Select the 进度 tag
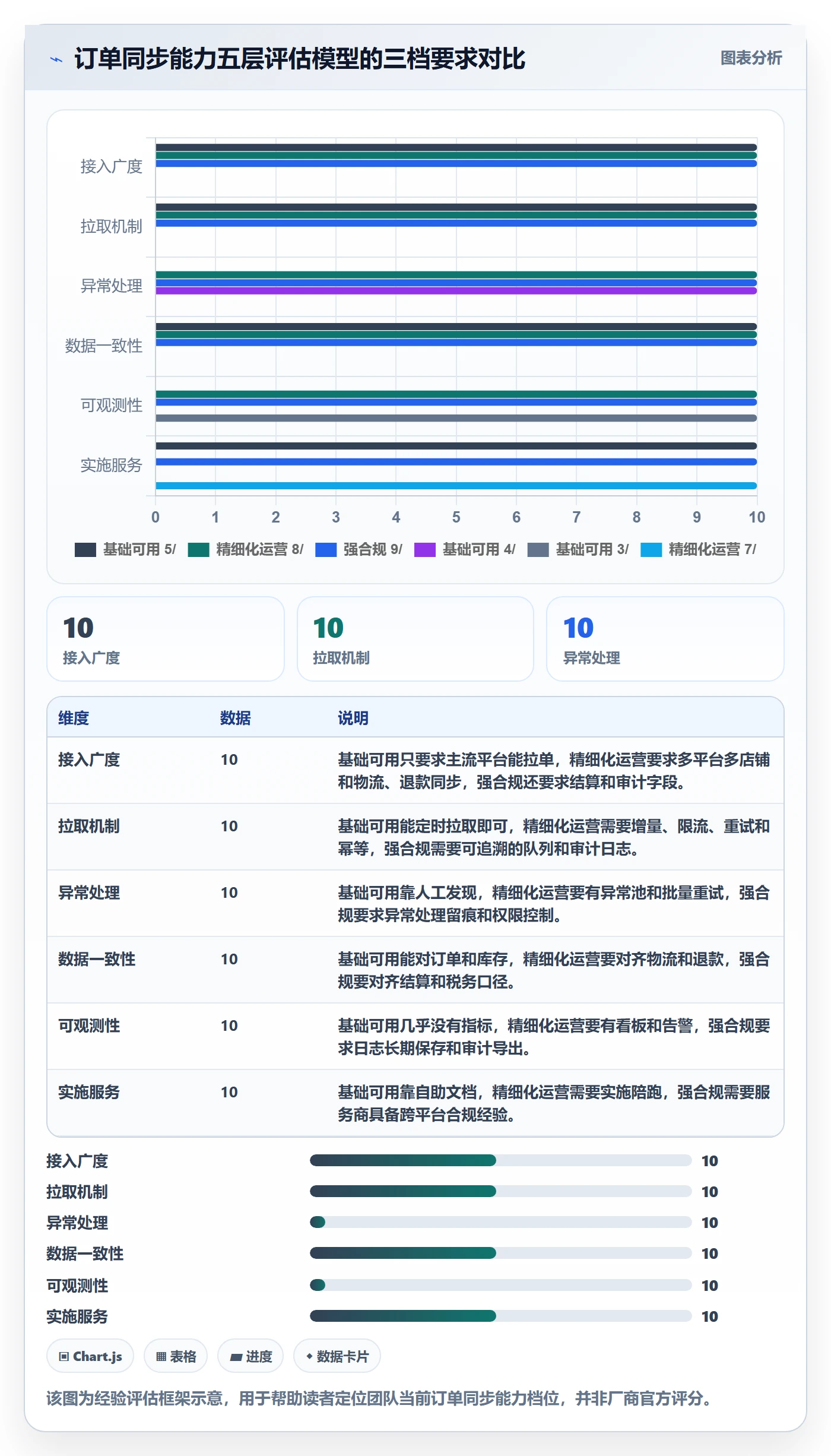This screenshot has width=831, height=1456. (x=250, y=1356)
